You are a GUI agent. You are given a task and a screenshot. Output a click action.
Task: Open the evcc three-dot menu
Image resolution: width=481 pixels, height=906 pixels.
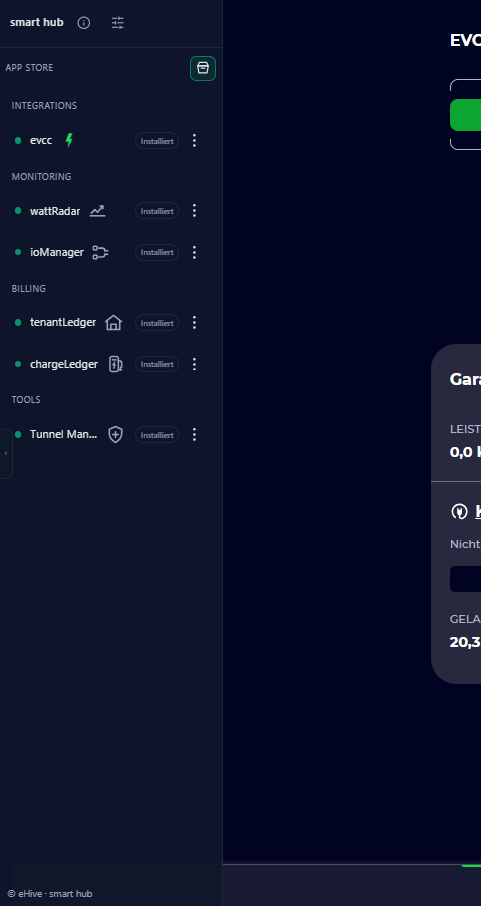pos(194,140)
